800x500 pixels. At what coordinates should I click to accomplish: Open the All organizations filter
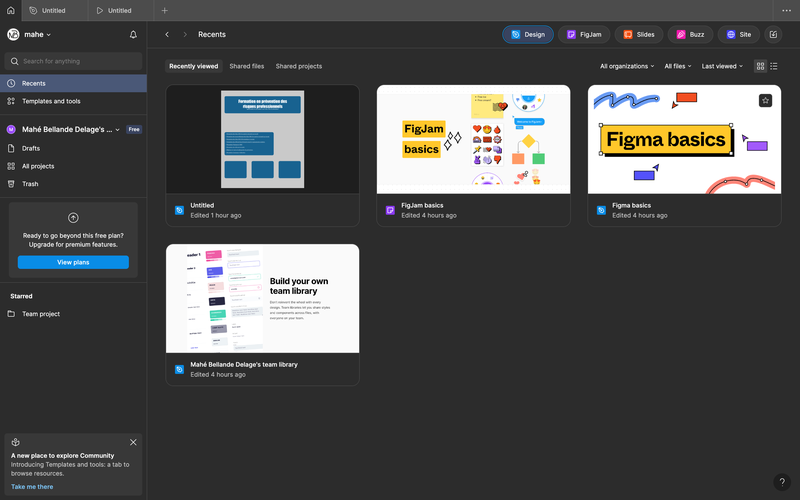(627, 66)
